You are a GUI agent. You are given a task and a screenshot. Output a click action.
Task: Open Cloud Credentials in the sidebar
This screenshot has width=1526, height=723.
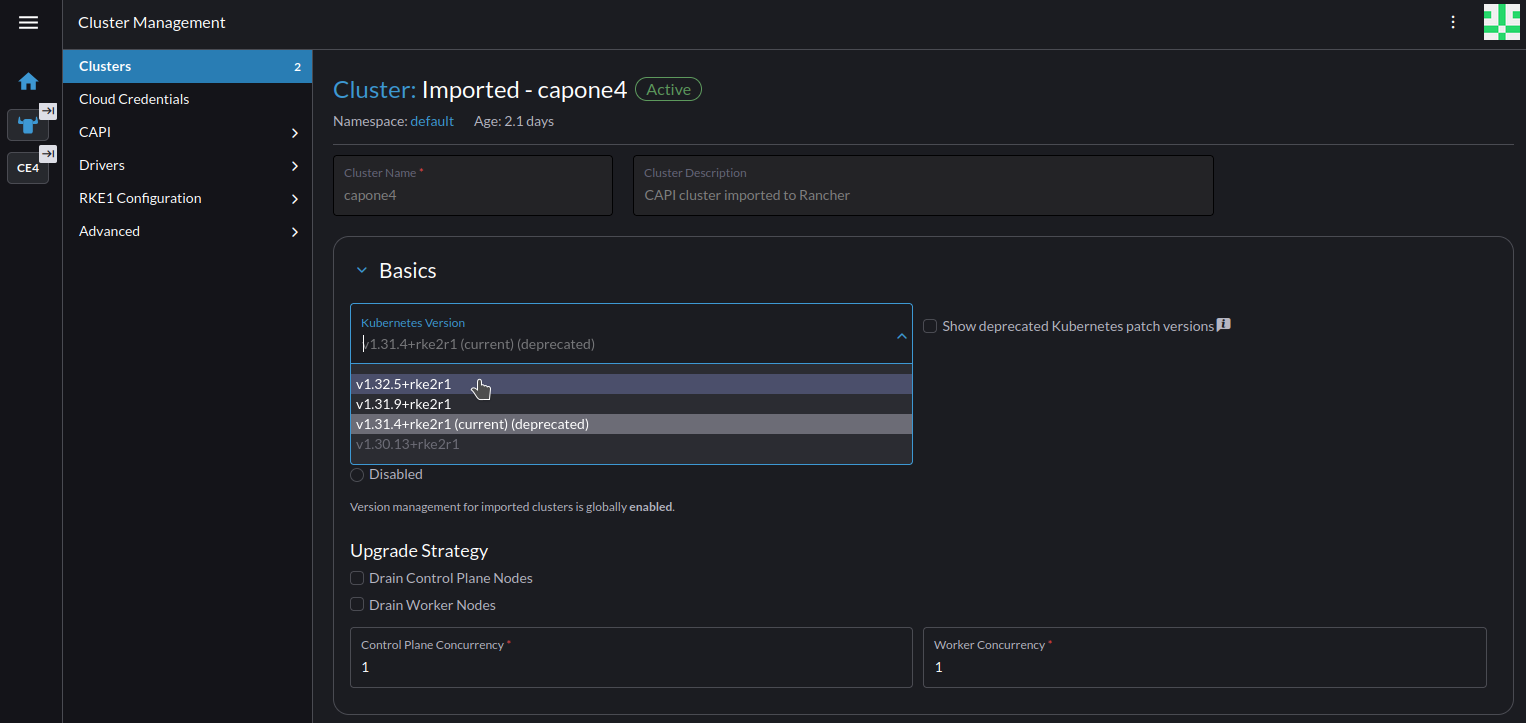pos(187,99)
